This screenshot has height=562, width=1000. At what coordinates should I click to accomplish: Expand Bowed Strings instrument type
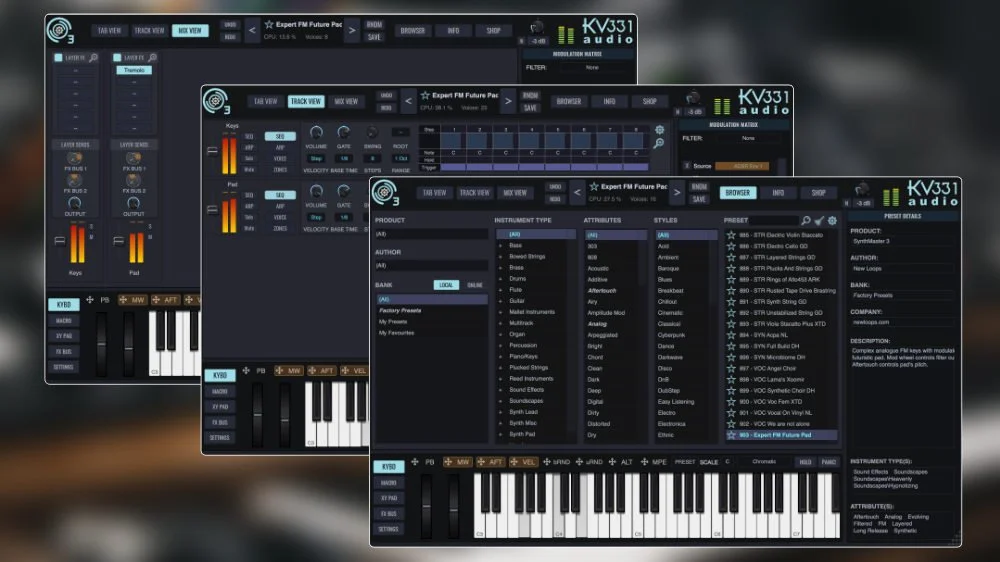tap(501, 256)
